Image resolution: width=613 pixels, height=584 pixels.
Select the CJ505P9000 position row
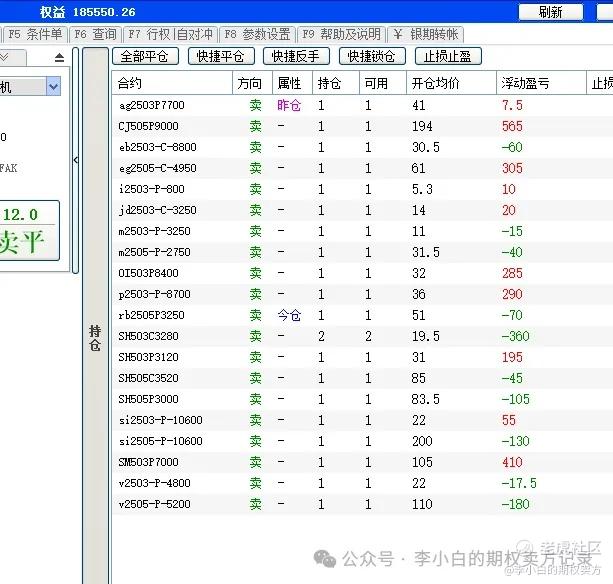(362, 126)
